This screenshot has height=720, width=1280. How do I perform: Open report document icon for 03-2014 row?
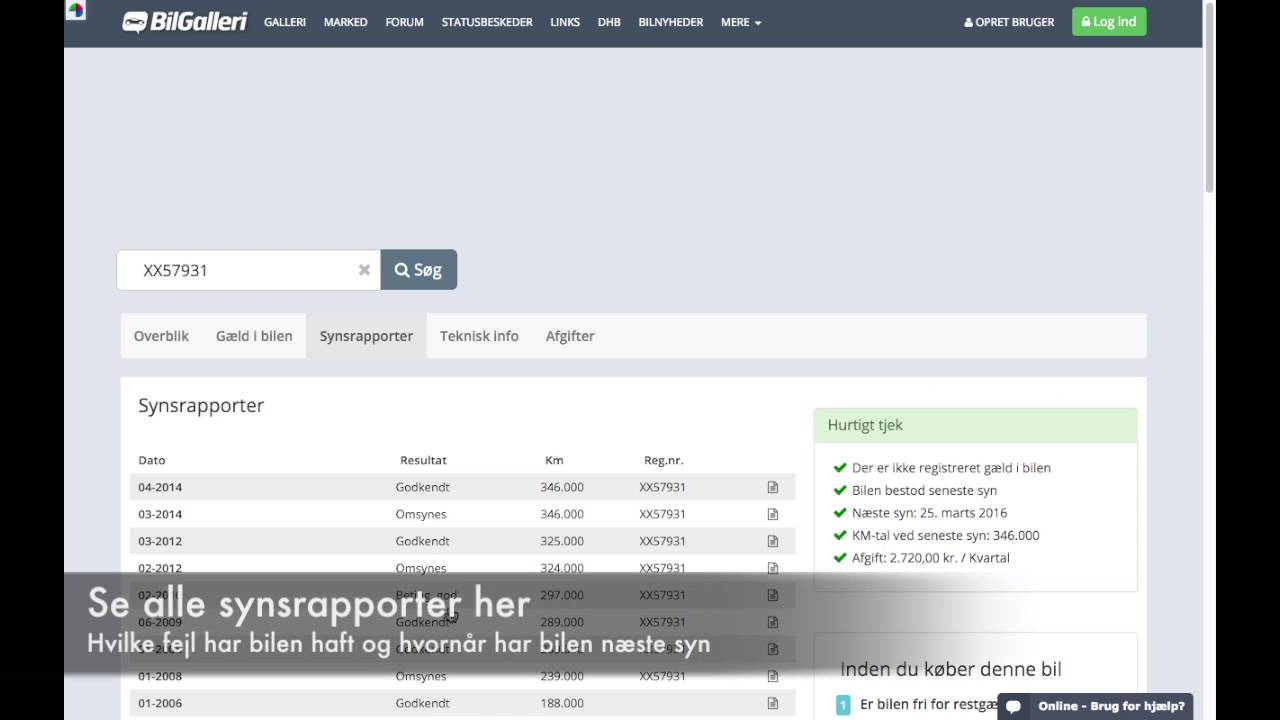[x=773, y=514]
